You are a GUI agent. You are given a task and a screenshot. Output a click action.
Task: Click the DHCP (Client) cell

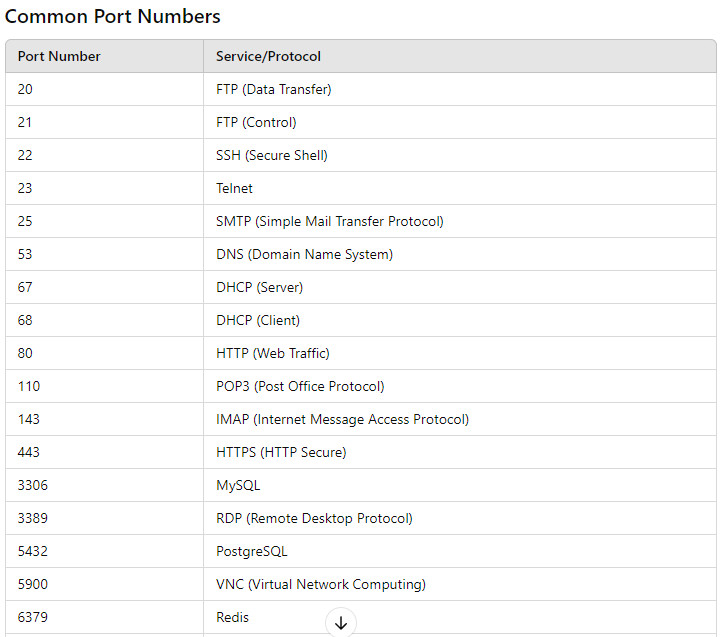460,320
